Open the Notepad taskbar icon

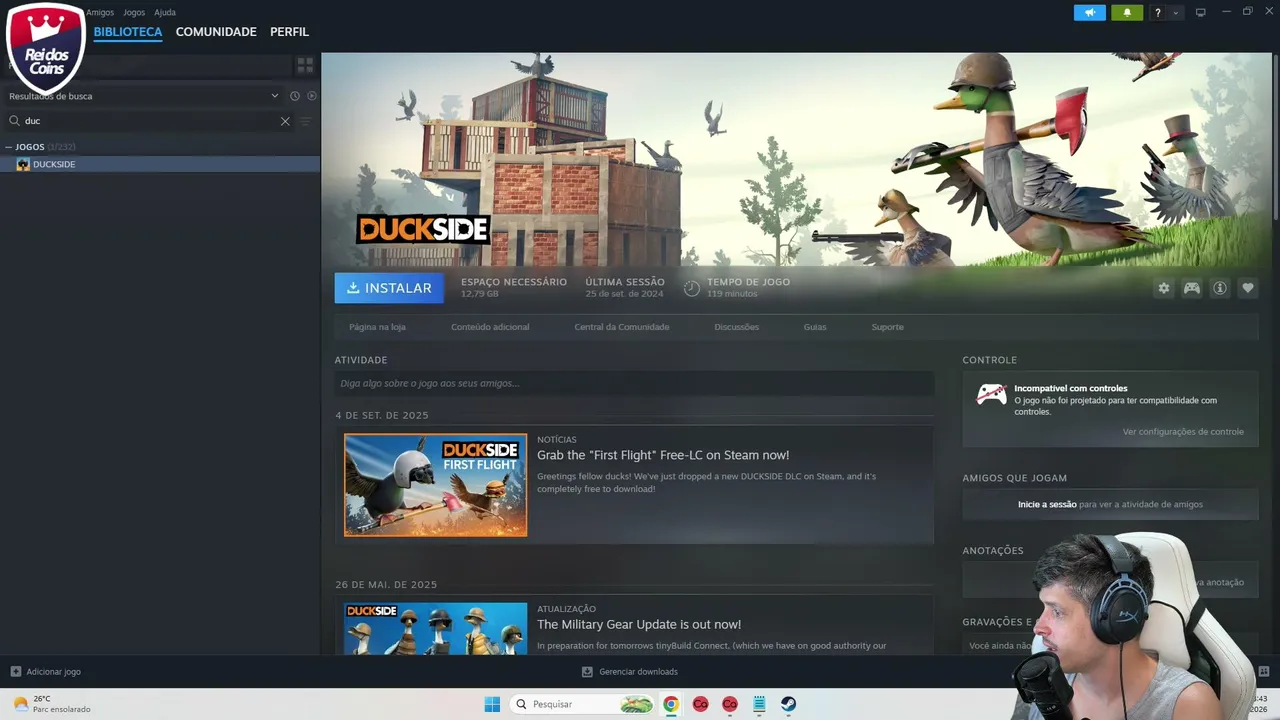point(759,704)
